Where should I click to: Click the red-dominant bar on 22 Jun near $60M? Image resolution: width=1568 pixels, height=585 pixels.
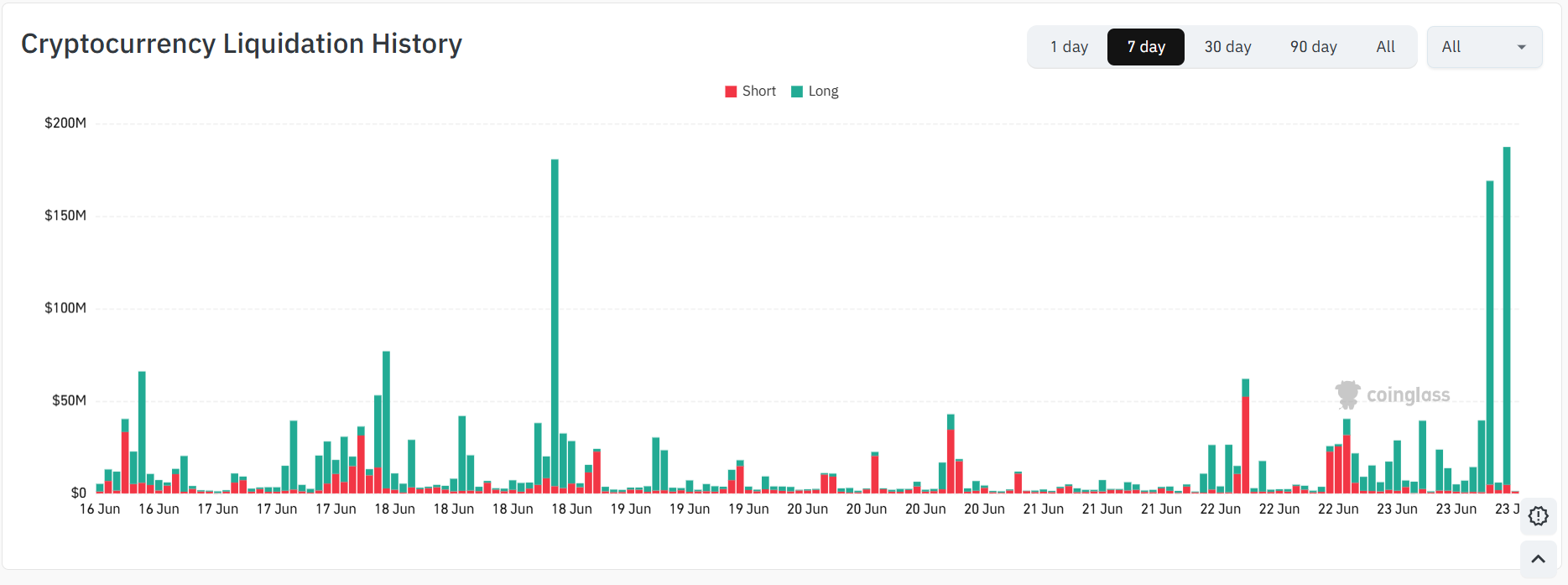(x=1246, y=436)
